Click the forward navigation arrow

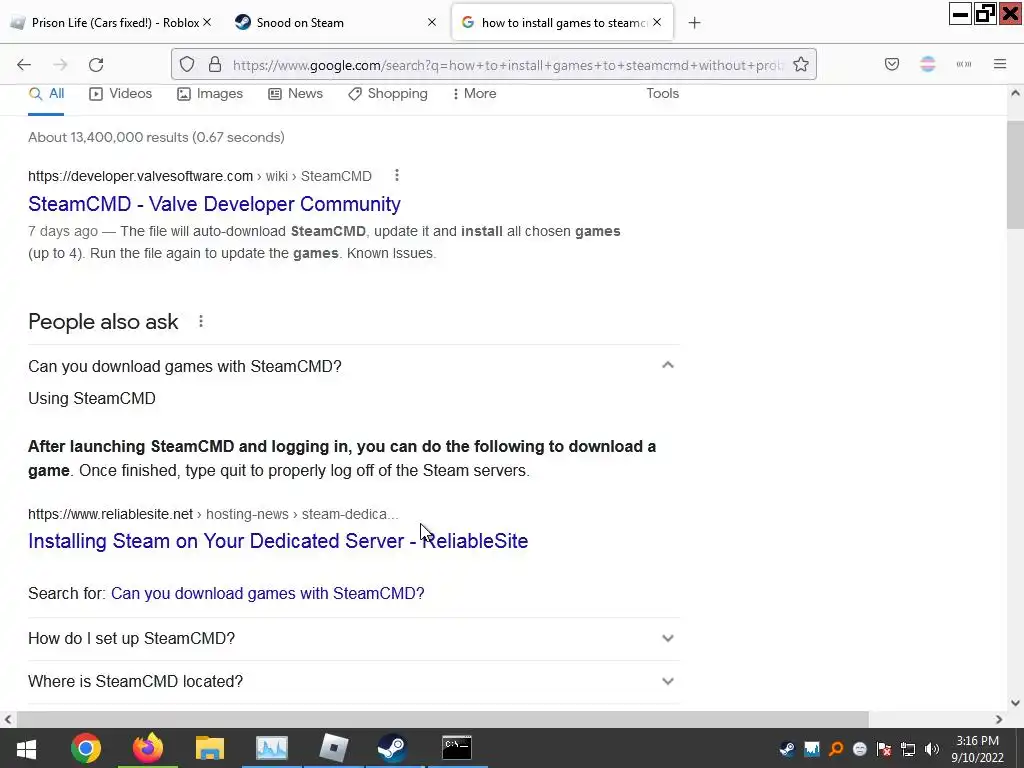(60, 65)
